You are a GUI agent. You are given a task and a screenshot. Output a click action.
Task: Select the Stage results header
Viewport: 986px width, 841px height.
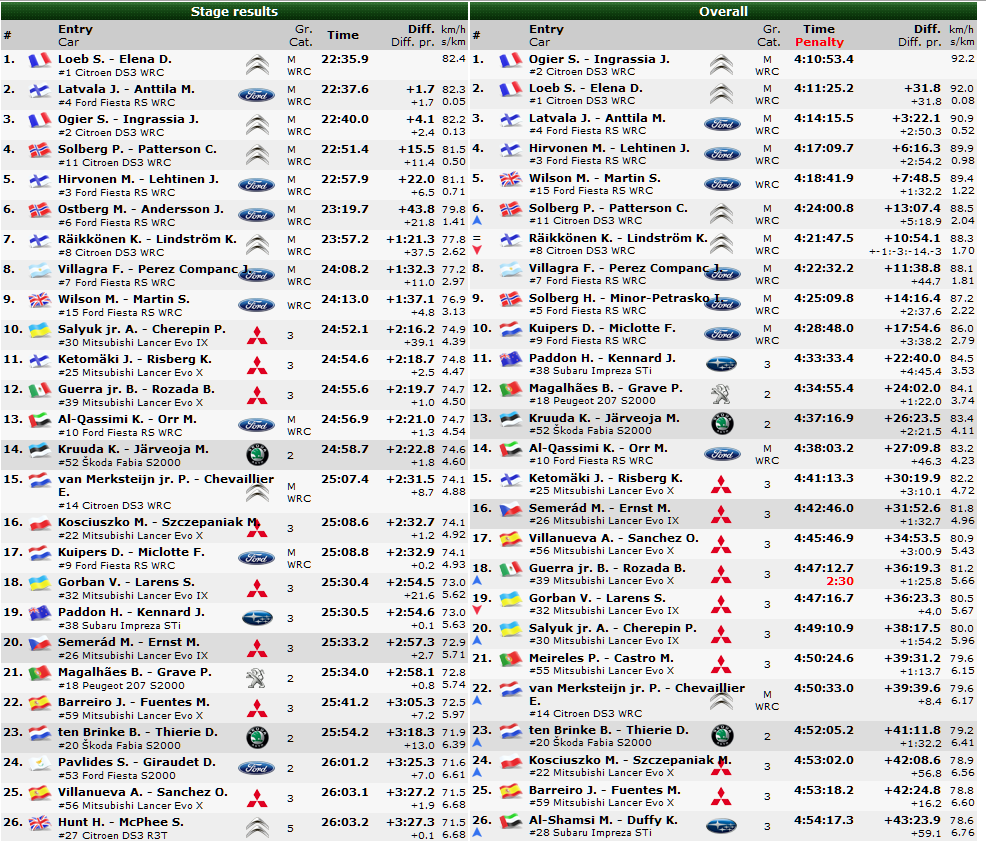[235, 12]
